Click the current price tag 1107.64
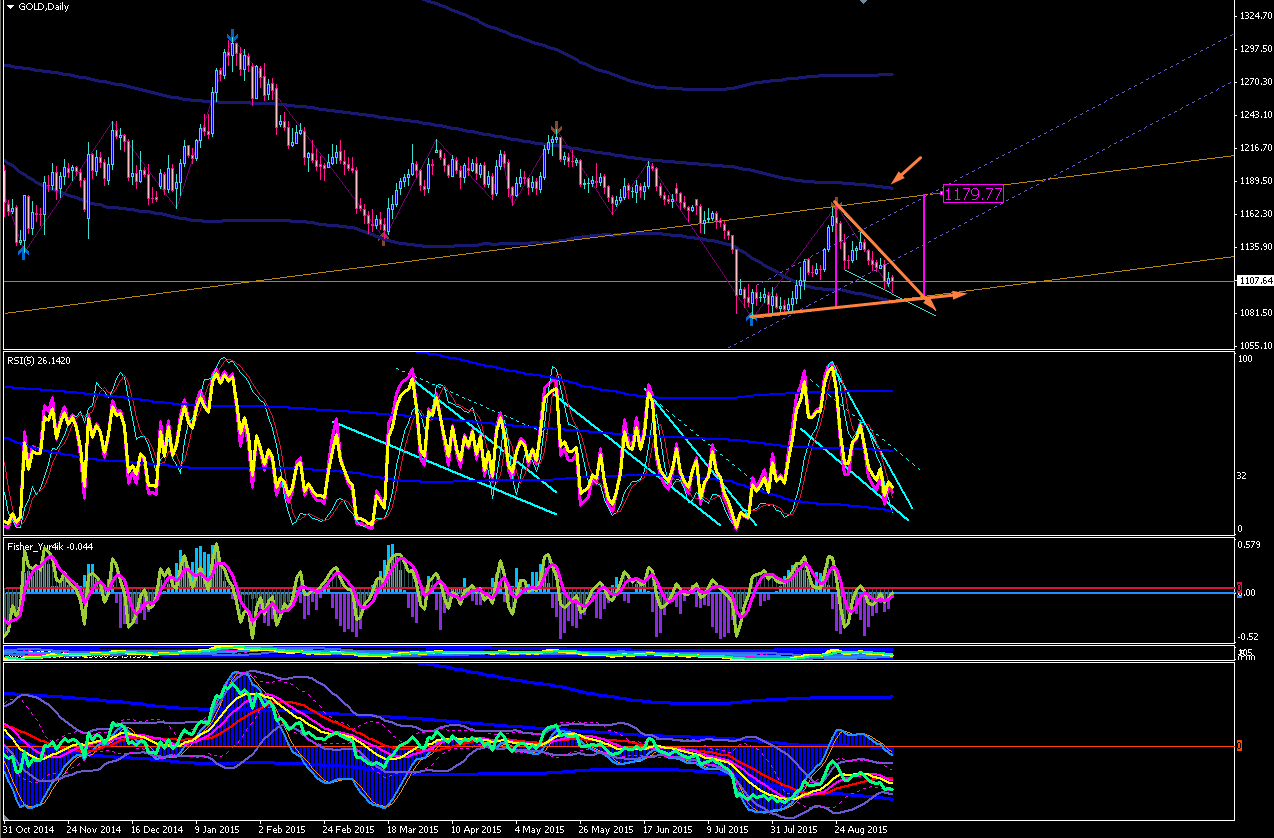Image resolution: width=1274 pixels, height=838 pixels. [x=1255, y=281]
